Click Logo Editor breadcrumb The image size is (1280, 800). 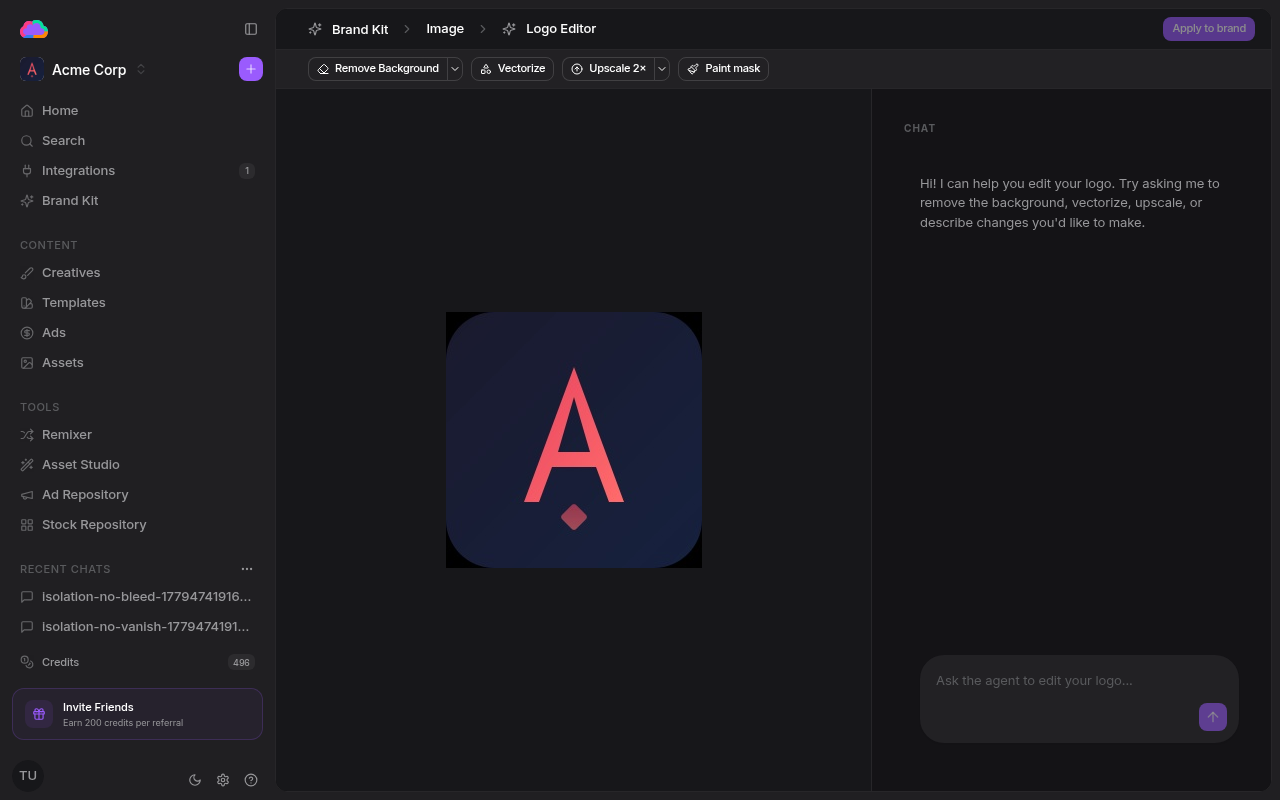(549, 29)
